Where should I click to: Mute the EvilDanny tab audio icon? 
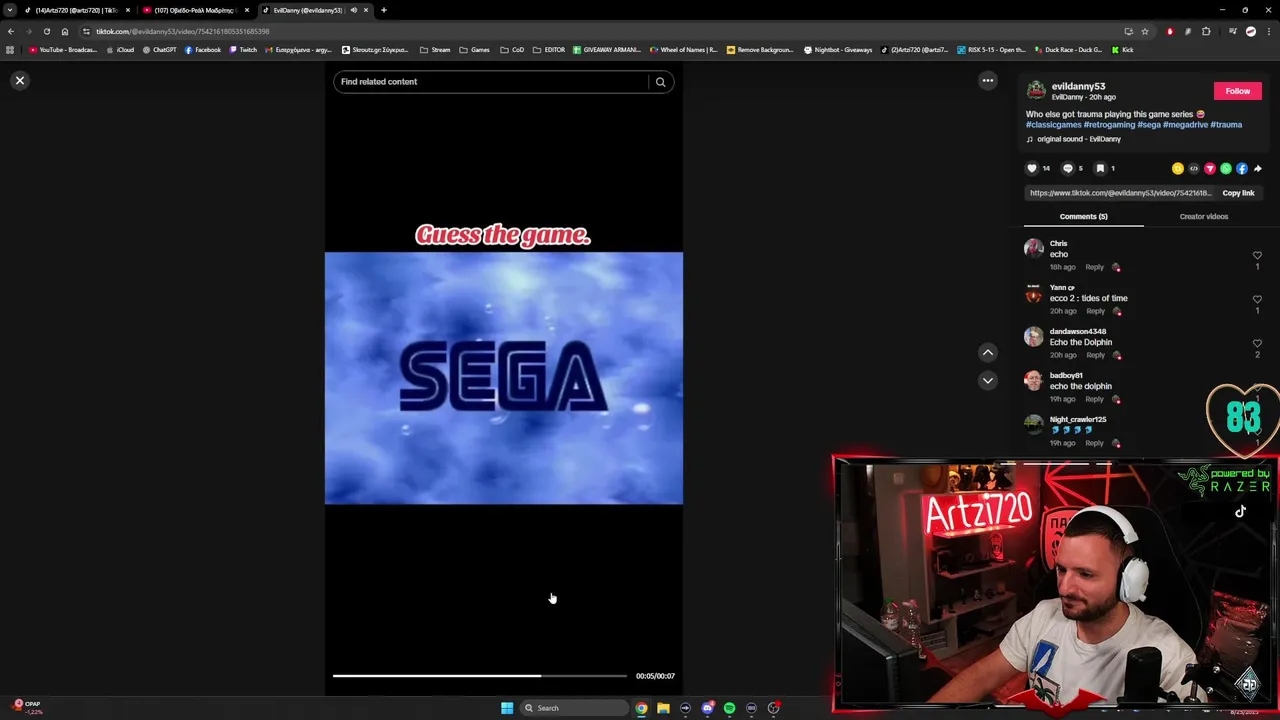(x=353, y=10)
